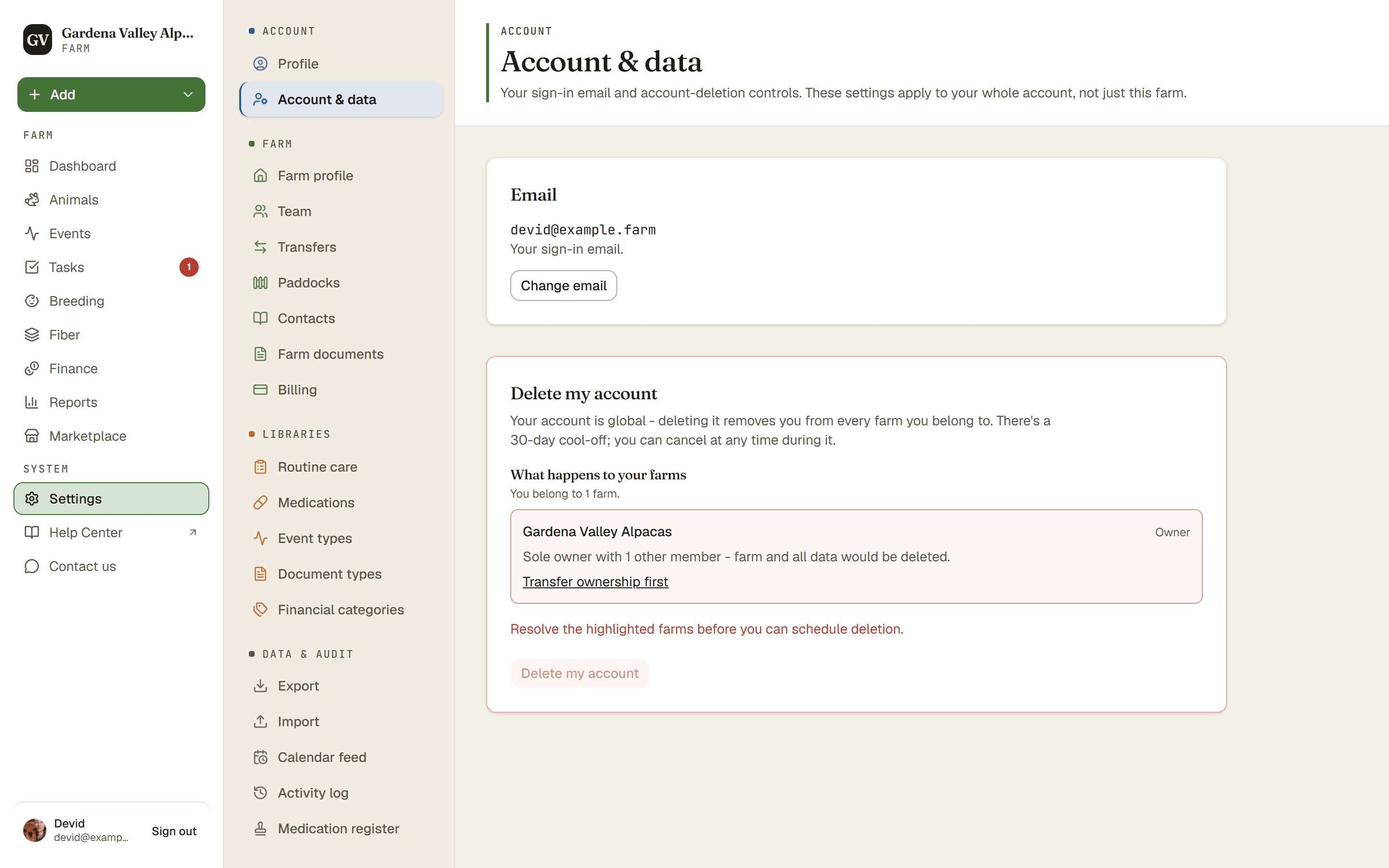Image resolution: width=1389 pixels, height=868 pixels.
Task: Click the Paddocks fence icon
Action: click(x=260, y=283)
